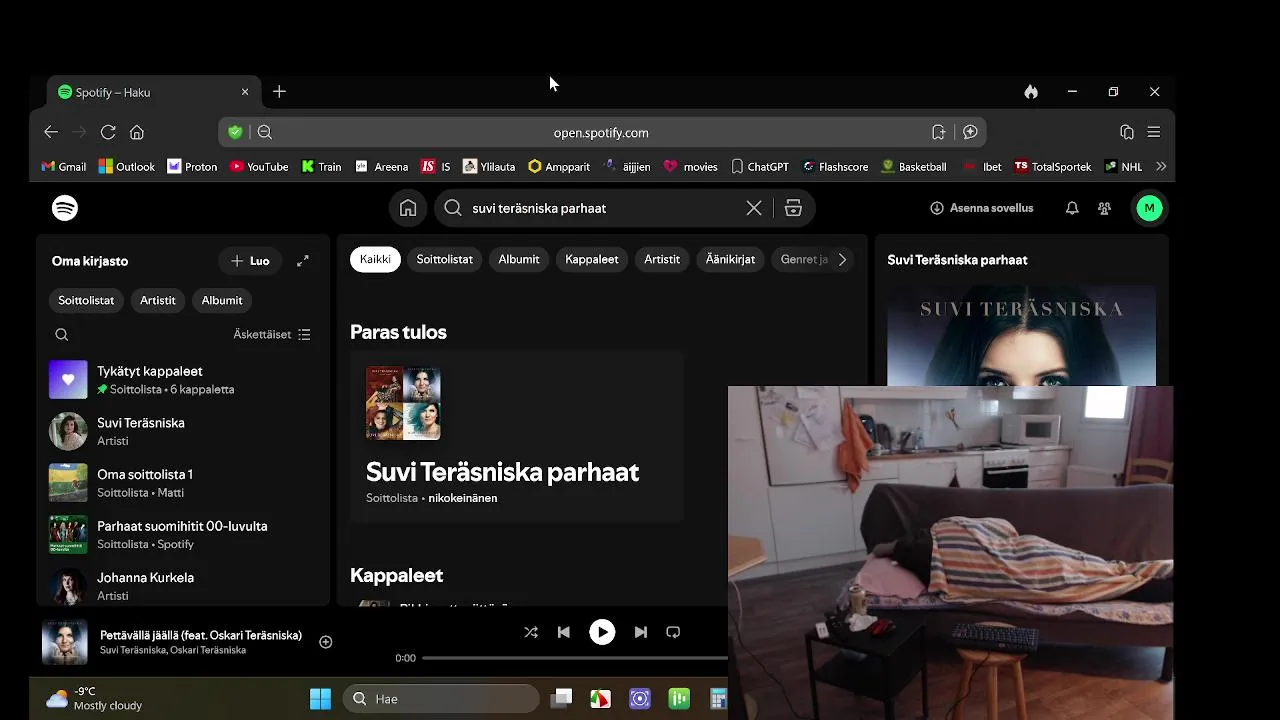The height and width of the screenshot is (720, 1280).
Task: Clear the search field with X icon
Action: 754,208
